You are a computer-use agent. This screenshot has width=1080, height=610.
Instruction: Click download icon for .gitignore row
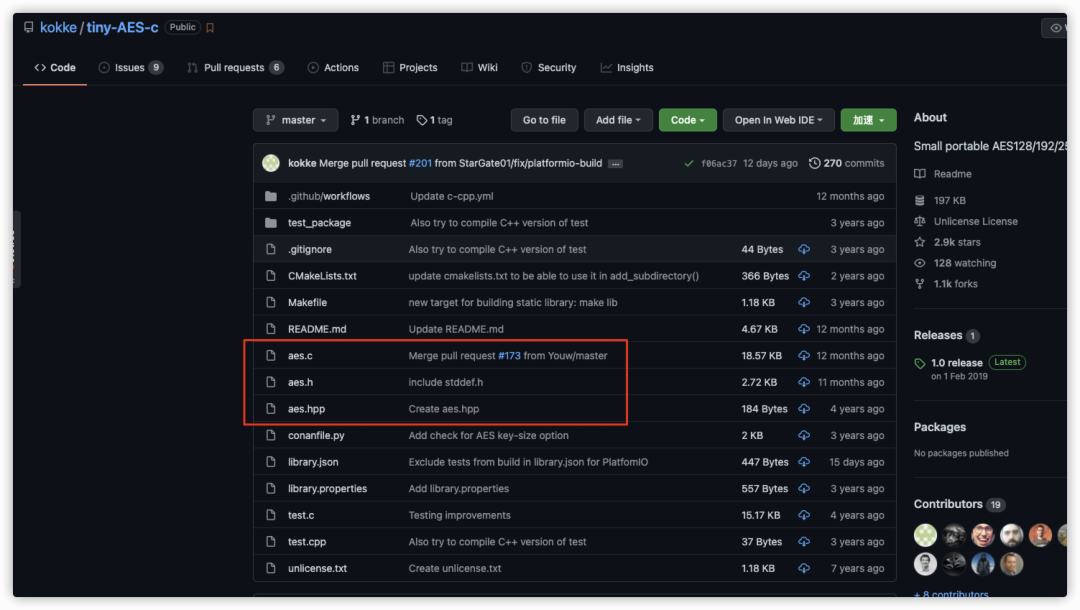point(804,249)
